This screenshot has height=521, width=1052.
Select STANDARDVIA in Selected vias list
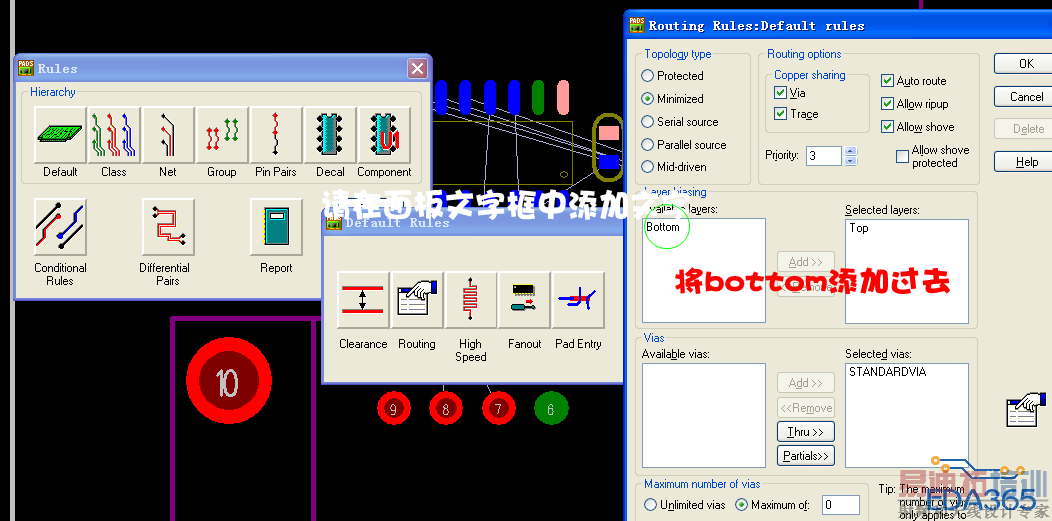pos(887,371)
